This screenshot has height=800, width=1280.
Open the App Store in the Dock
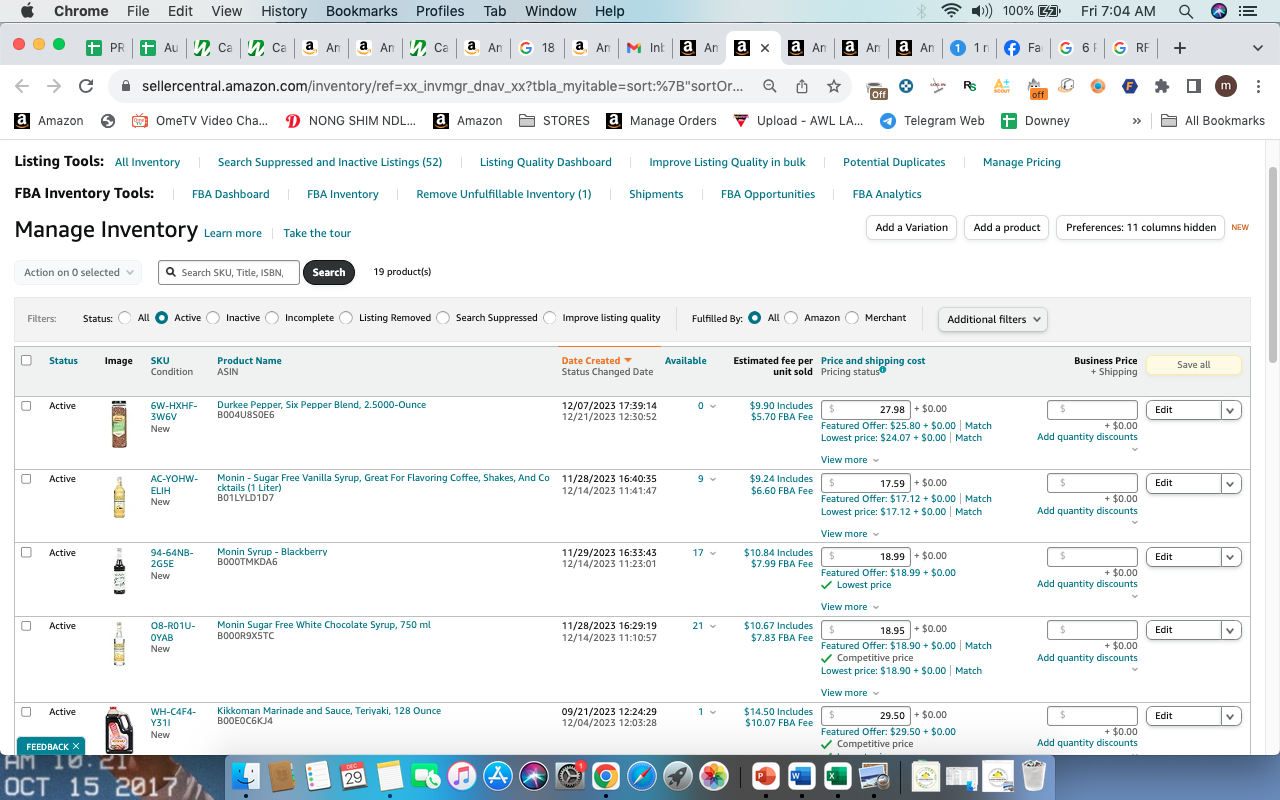(x=497, y=775)
